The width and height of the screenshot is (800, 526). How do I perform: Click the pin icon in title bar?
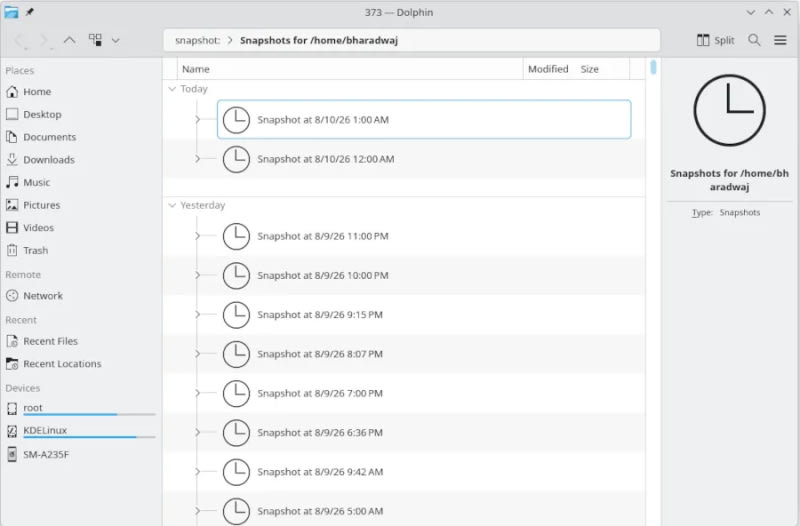click(30, 12)
